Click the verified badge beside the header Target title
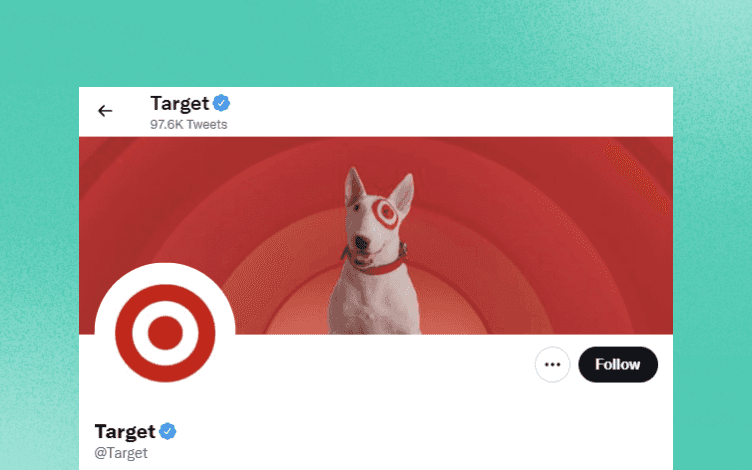 [222, 103]
